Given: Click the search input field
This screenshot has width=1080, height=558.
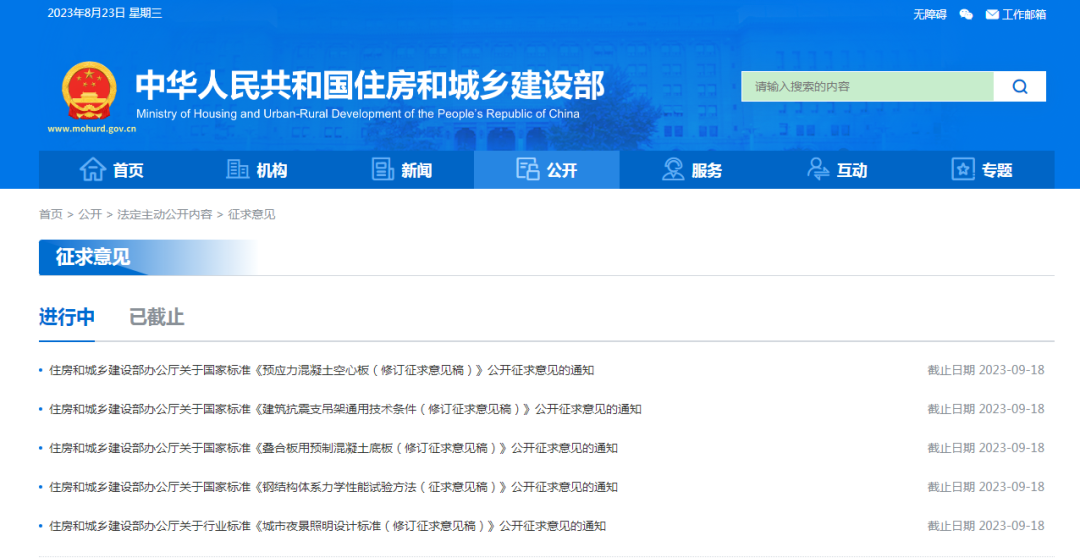Looking at the screenshot, I should 866,87.
